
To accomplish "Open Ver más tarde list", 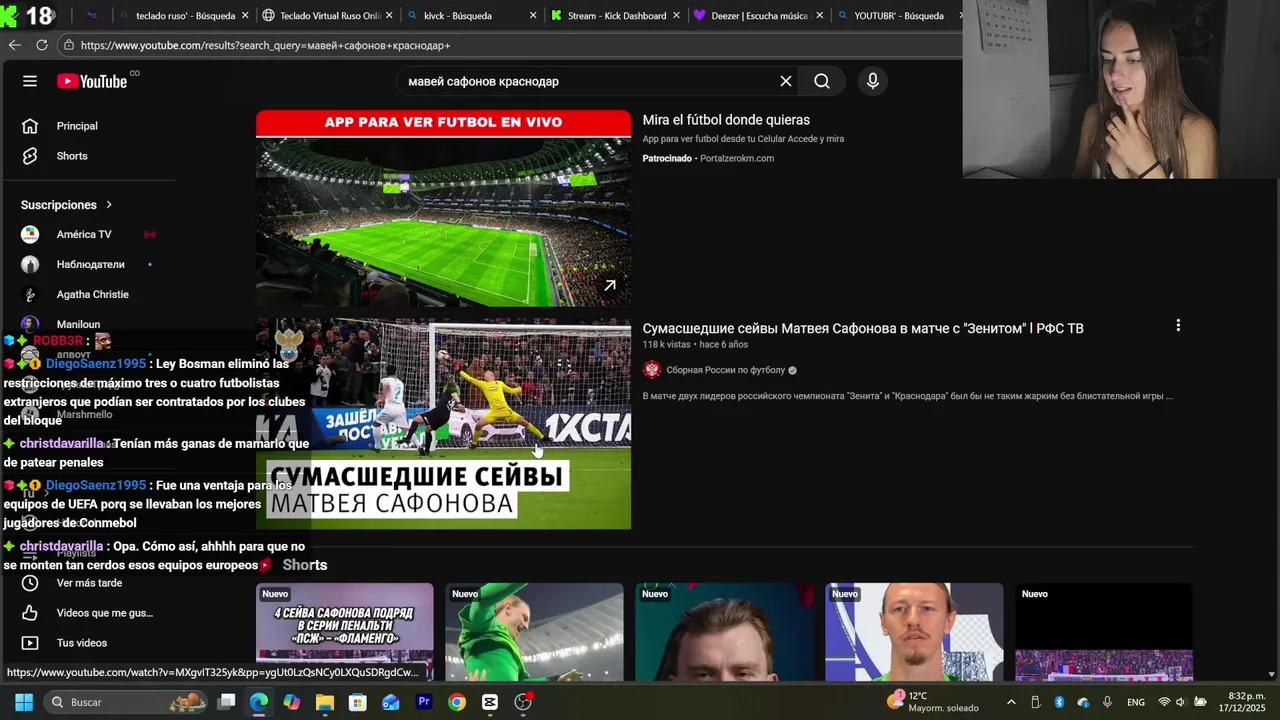I will [x=90, y=583].
